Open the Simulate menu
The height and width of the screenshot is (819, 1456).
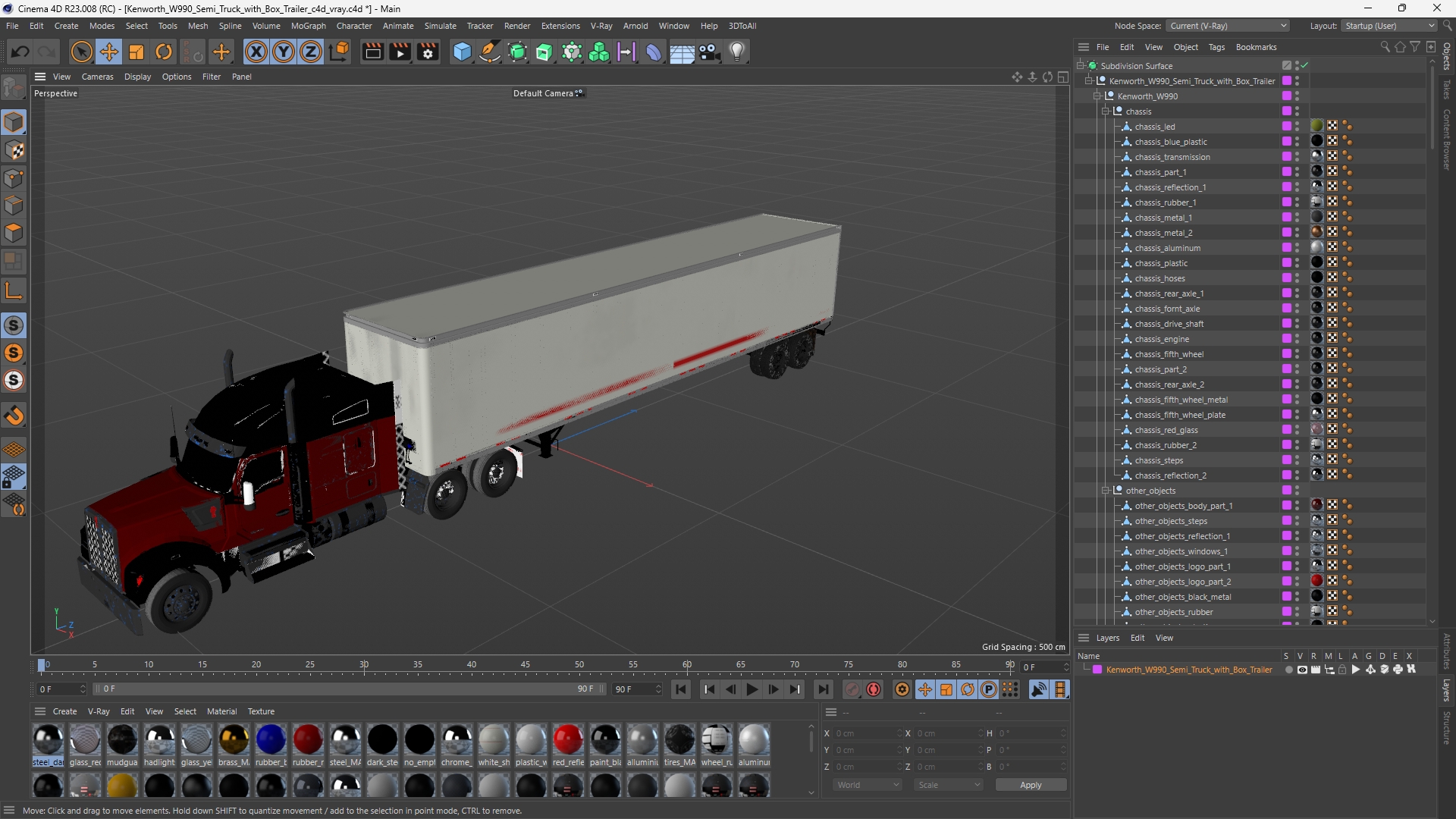point(440,26)
